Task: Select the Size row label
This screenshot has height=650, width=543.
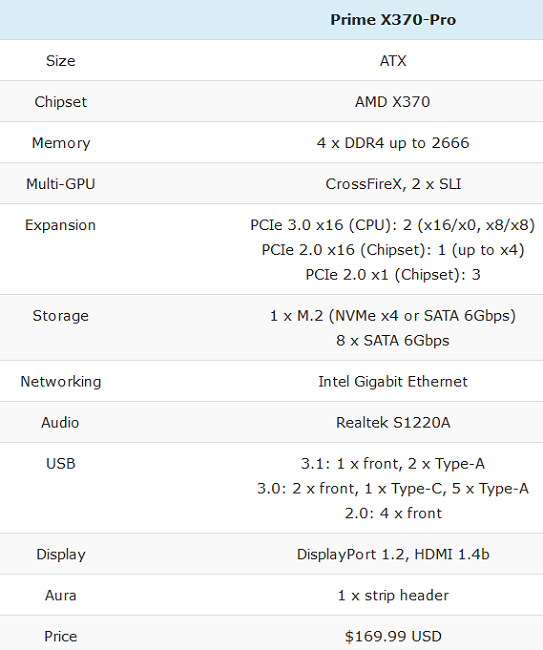Action: click(x=61, y=61)
